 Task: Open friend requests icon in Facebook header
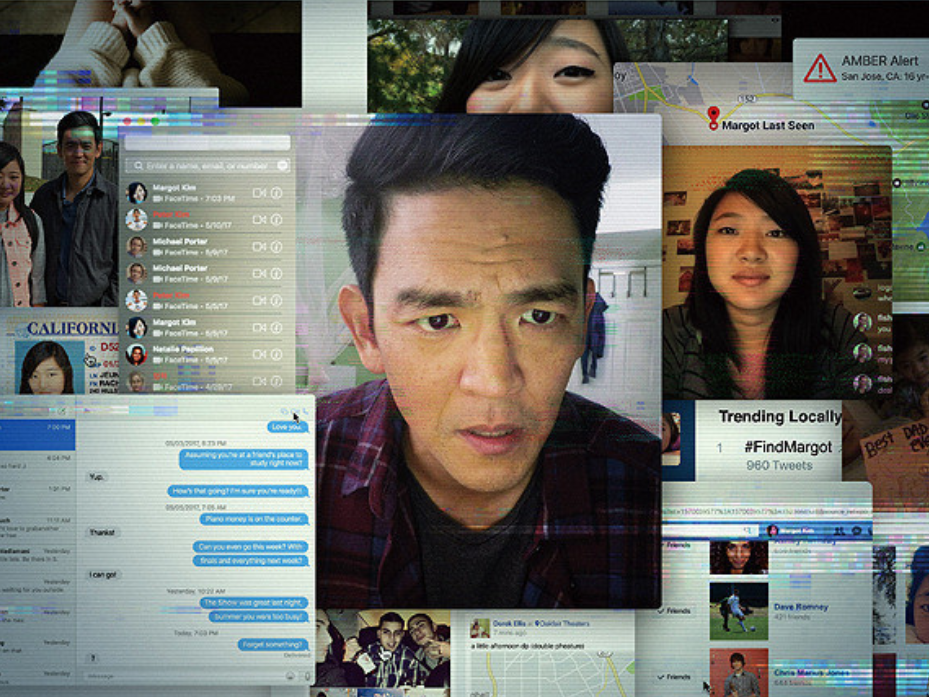tap(840, 531)
